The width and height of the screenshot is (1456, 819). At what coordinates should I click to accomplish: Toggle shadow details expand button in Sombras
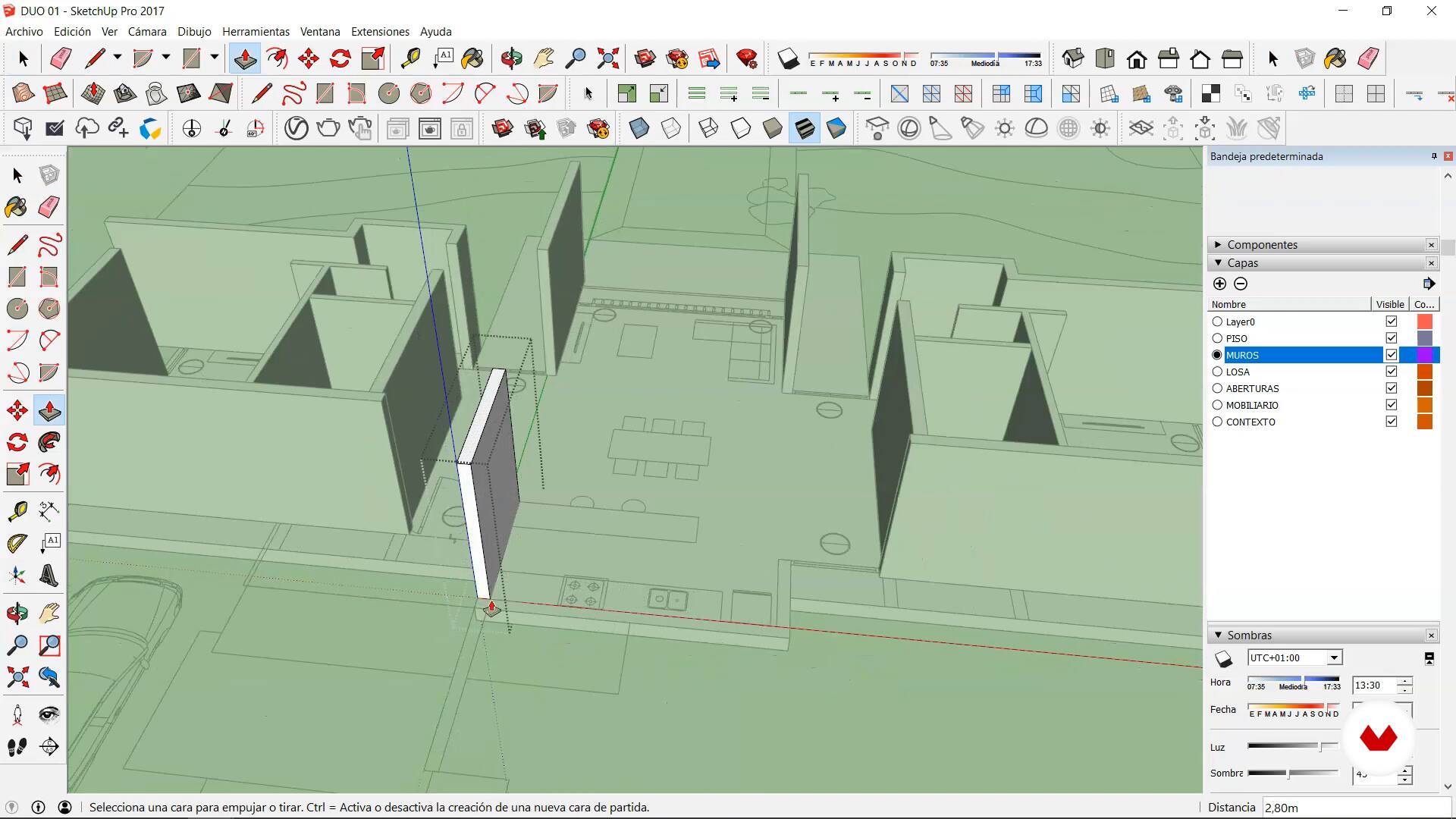coord(1429,658)
